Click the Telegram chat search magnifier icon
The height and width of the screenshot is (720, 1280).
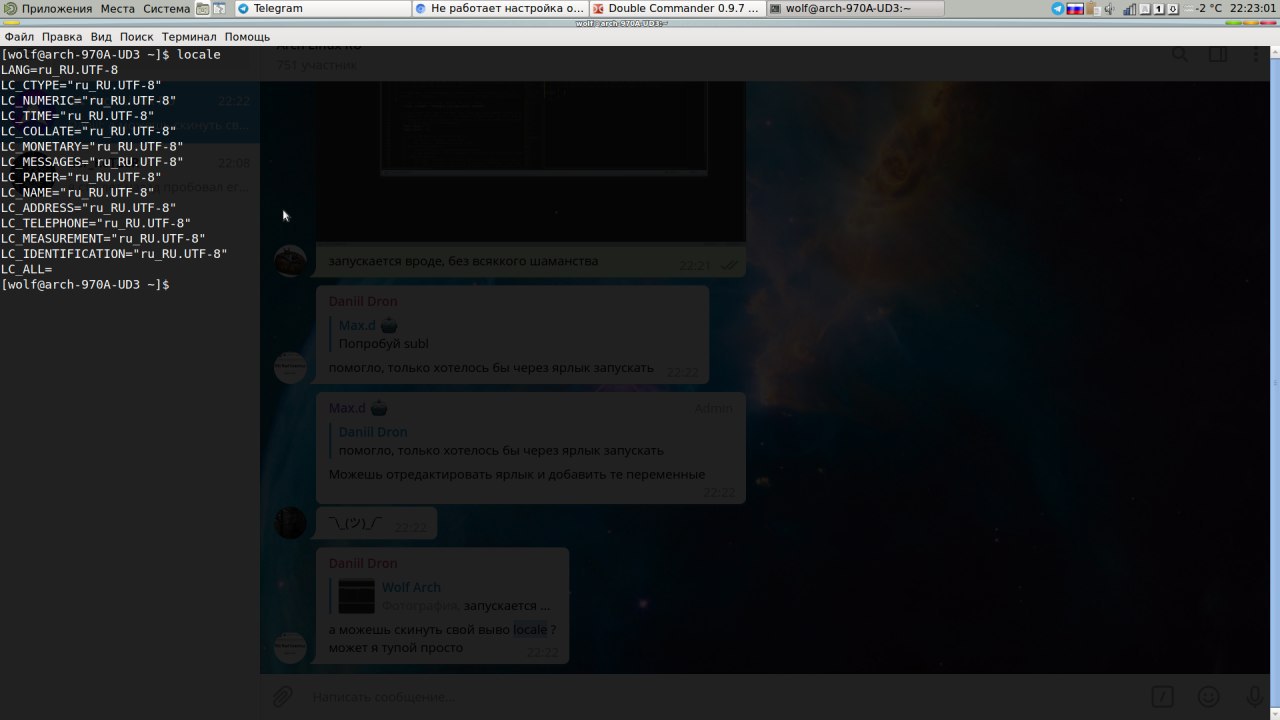click(x=1180, y=55)
